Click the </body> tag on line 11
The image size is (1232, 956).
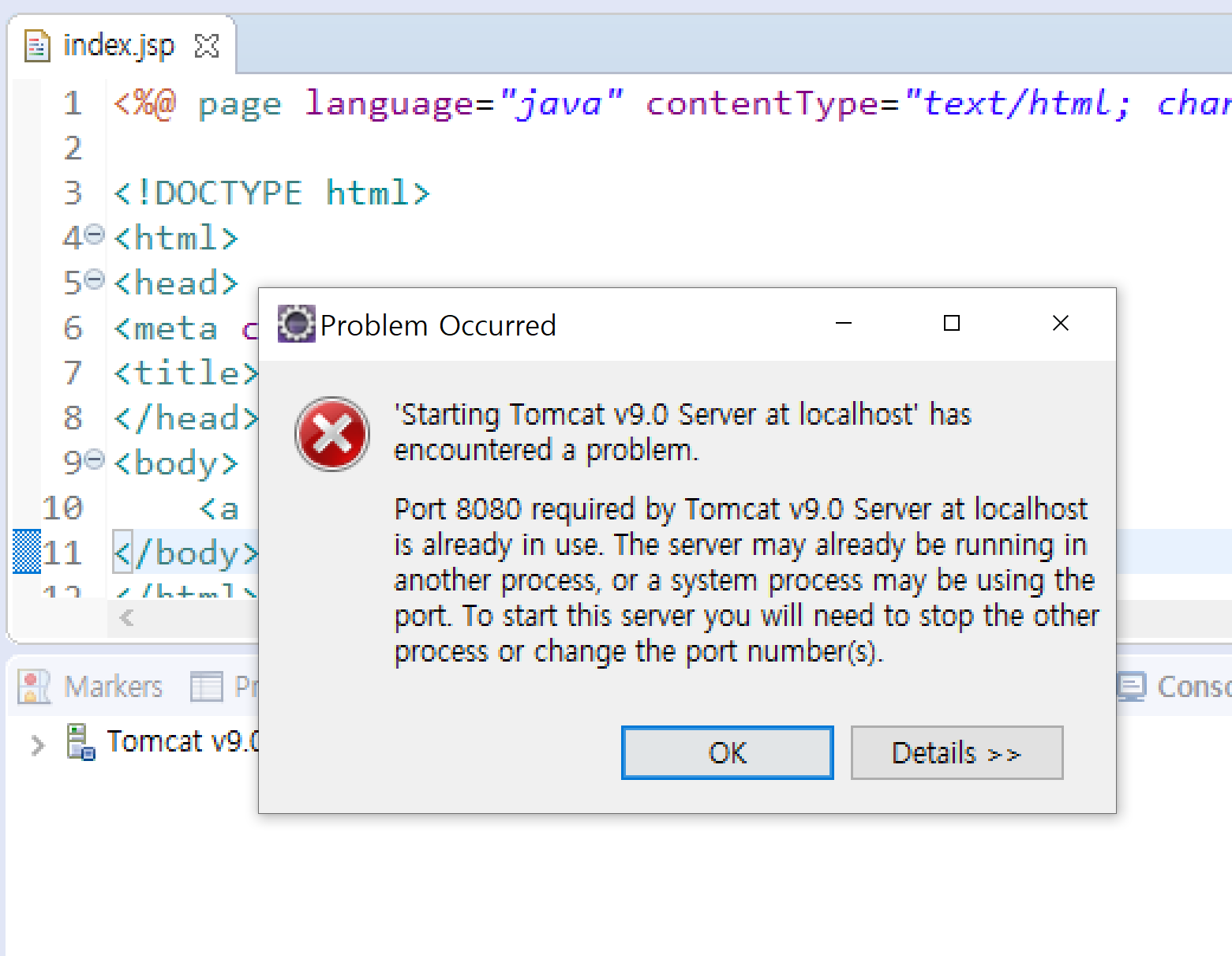pyautogui.click(x=185, y=553)
